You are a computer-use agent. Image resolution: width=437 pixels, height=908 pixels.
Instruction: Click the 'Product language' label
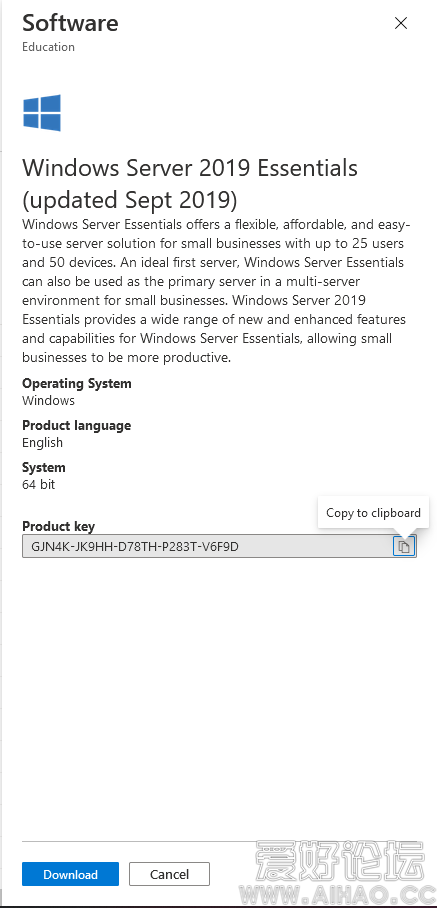(x=76, y=426)
